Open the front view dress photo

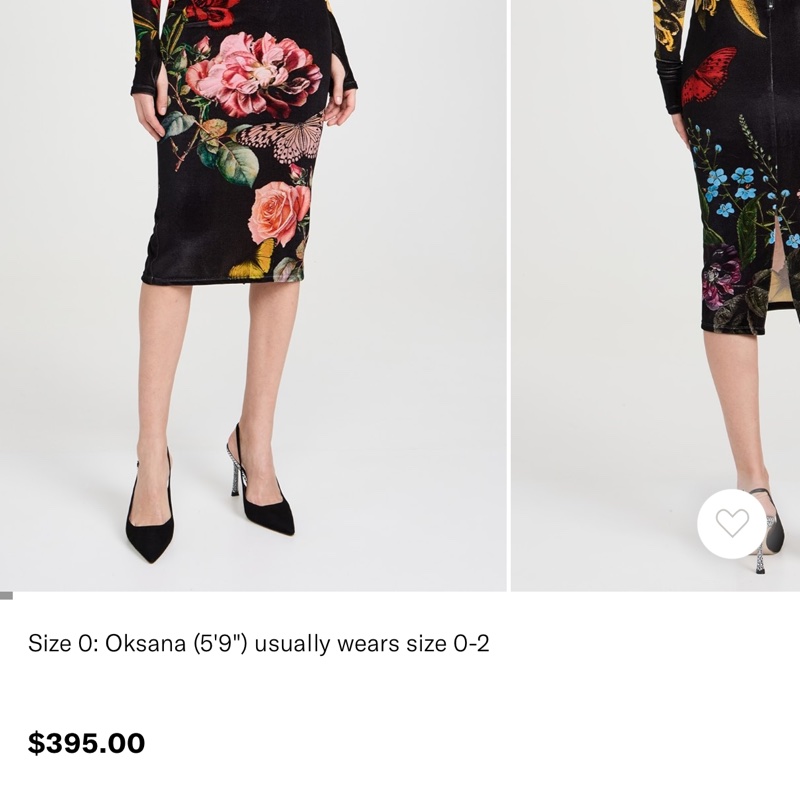[x=253, y=295]
